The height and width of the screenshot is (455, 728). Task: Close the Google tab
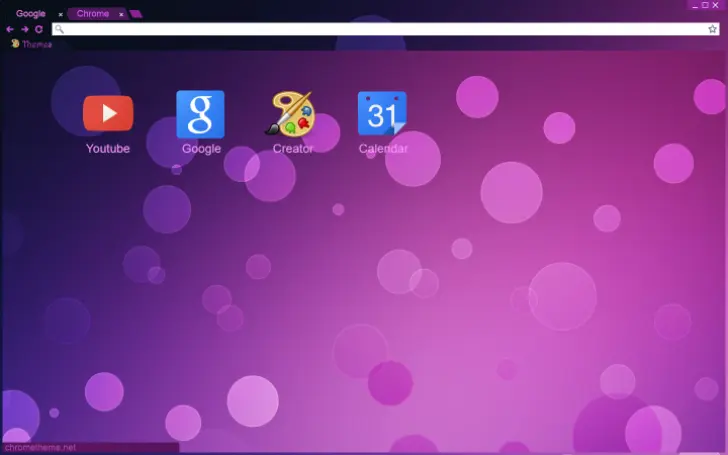point(60,14)
